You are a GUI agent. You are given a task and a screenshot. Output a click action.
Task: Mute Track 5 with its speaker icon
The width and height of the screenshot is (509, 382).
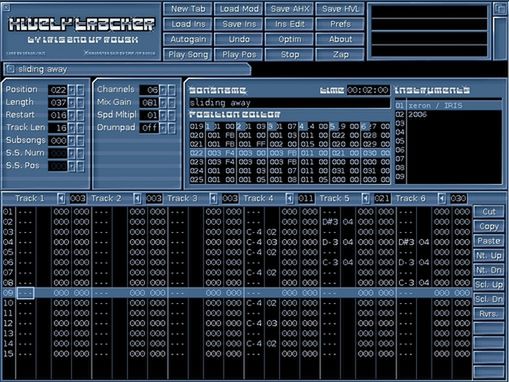click(366, 199)
